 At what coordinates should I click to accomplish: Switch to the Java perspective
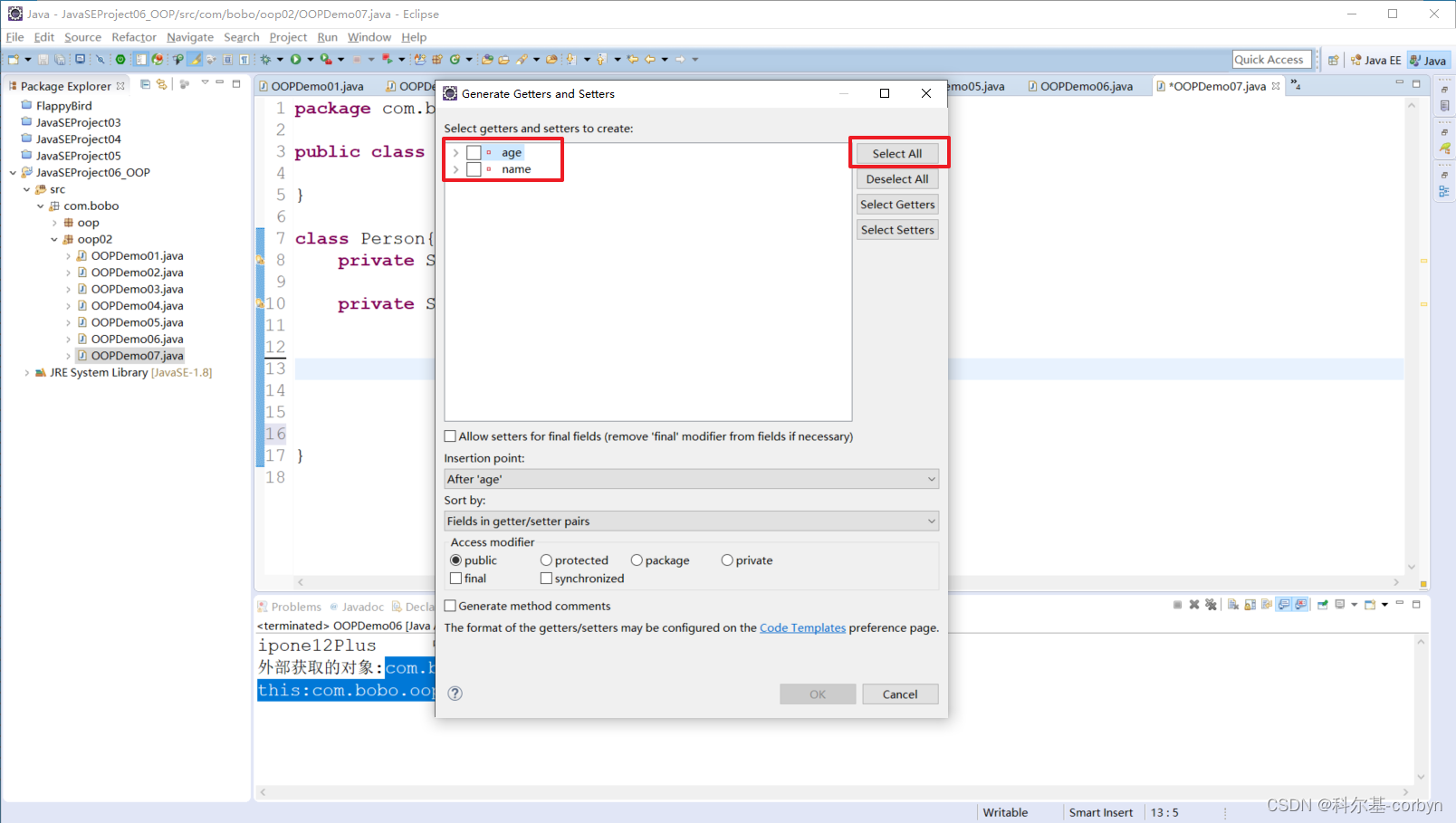pyautogui.click(x=1428, y=61)
